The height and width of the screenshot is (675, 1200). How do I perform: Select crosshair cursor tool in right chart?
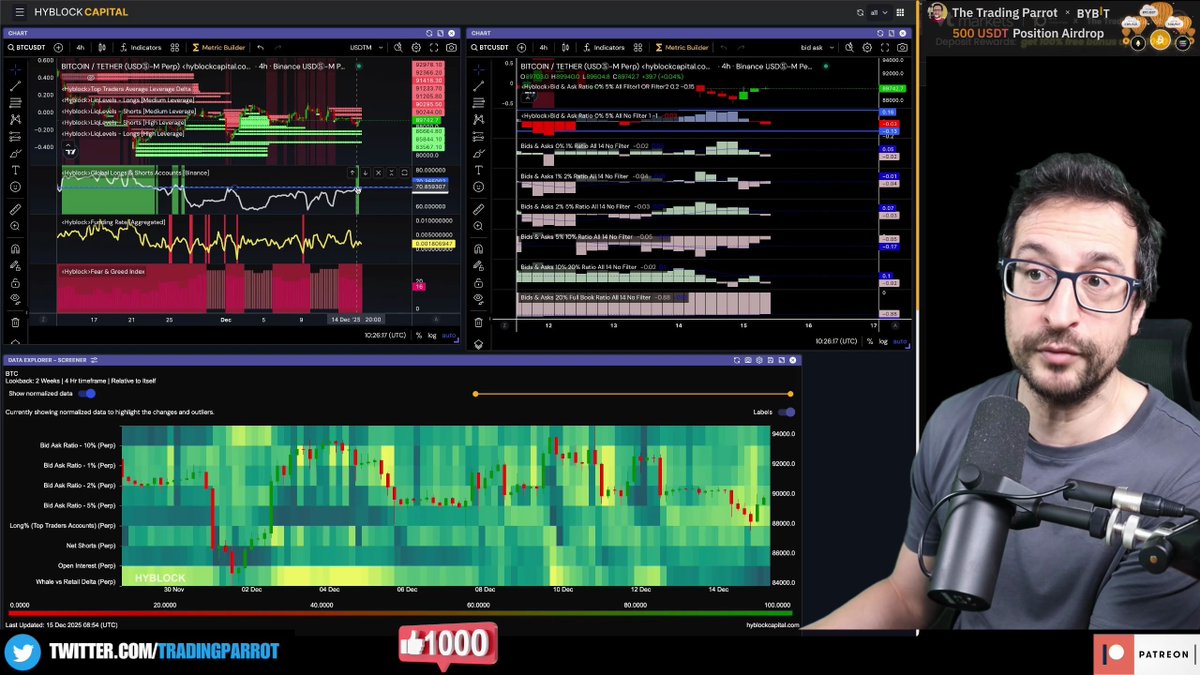click(478, 68)
